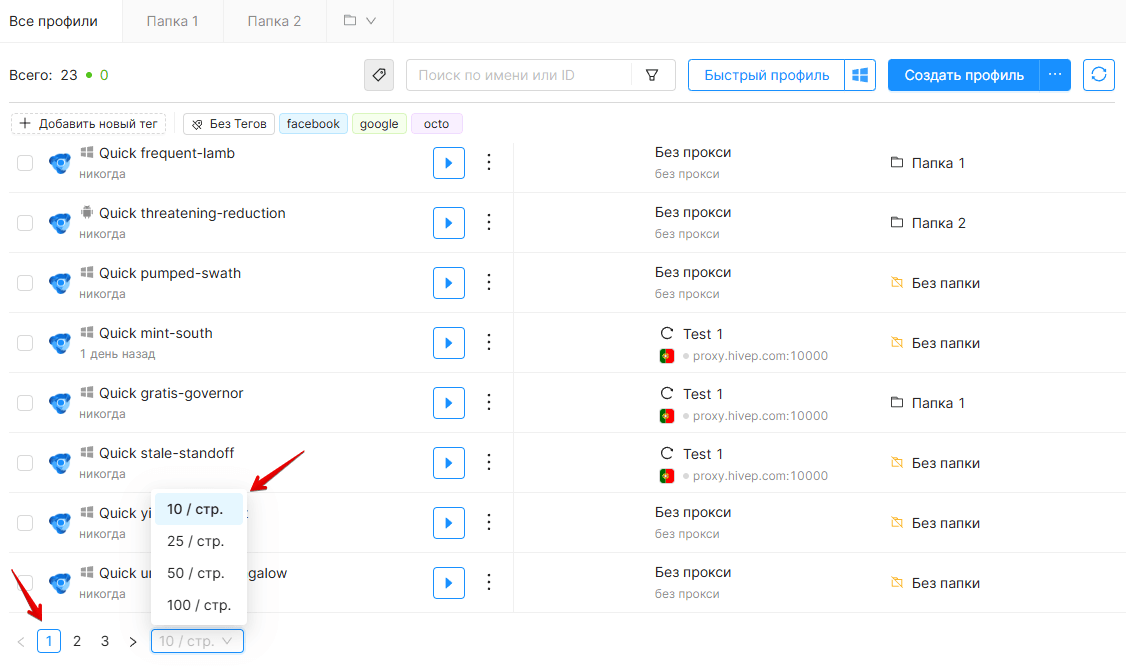This screenshot has height=667, width=1126.
Task: Choose 25 / стр. option
Action: click(199, 541)
